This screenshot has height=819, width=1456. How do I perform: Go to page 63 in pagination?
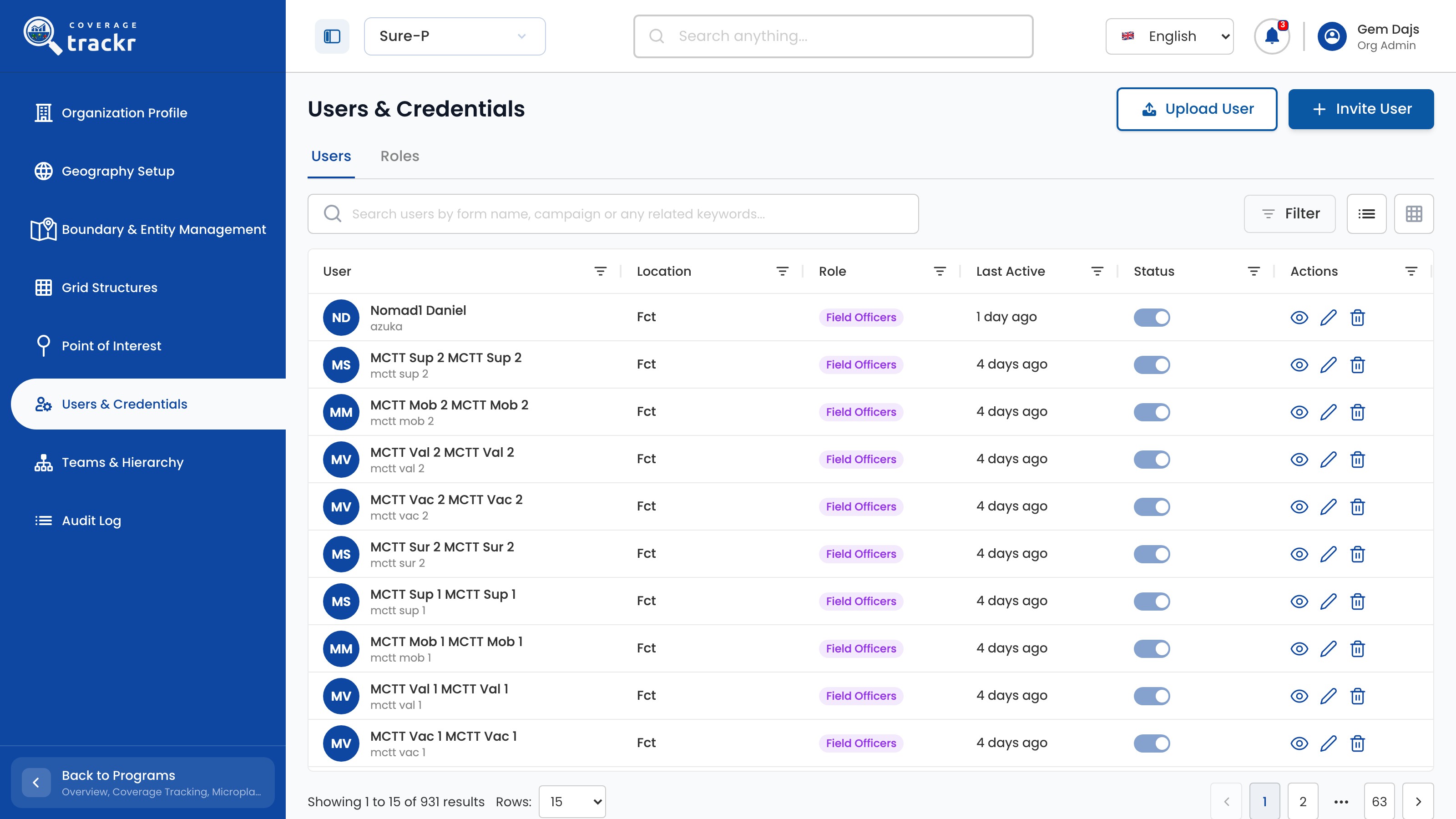tap(1379, 801)
